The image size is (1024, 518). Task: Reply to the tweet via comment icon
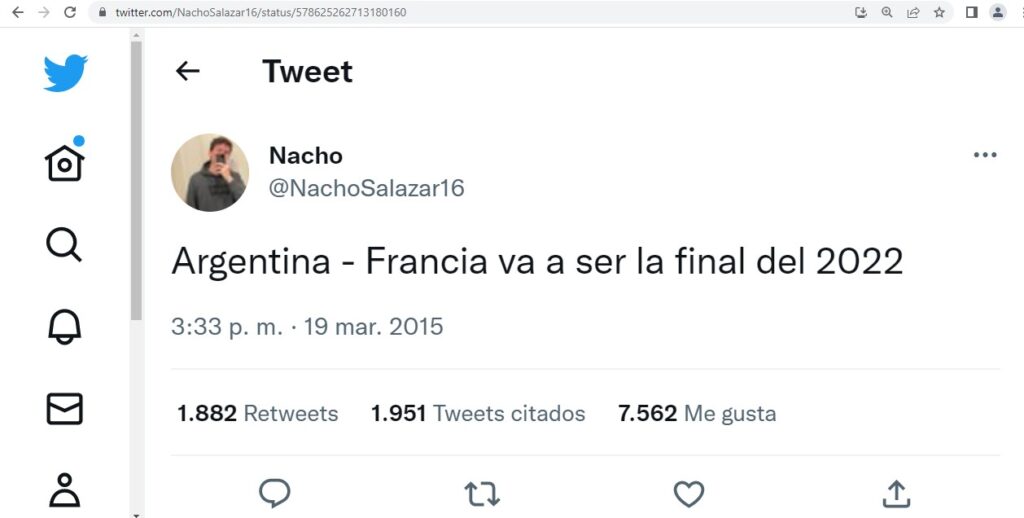275,493
